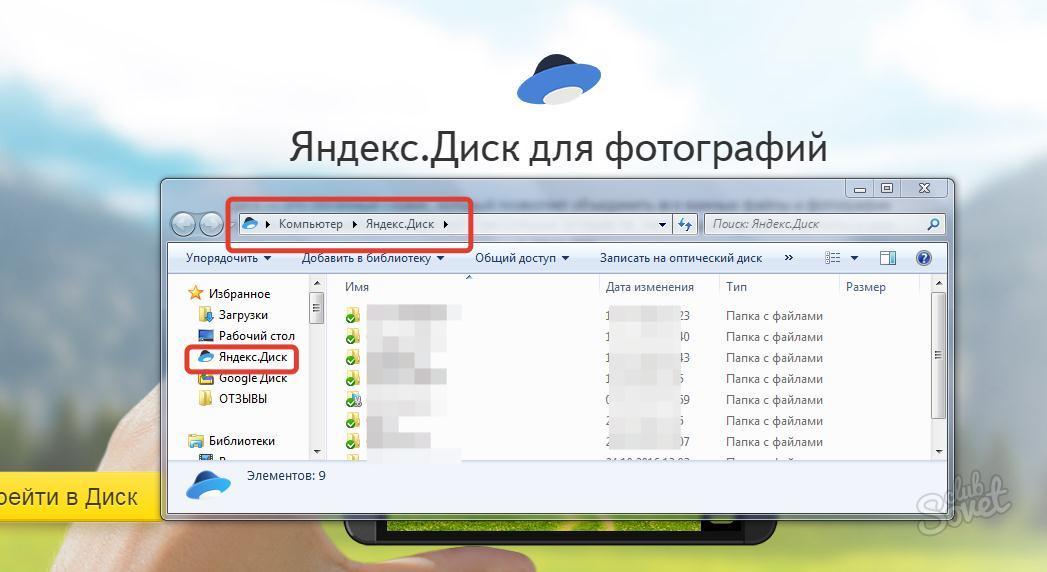The image size is (1047, 572).
Task: Click Элементов: 9 status text
Action: pyautogui.click(x=286, y=476)
